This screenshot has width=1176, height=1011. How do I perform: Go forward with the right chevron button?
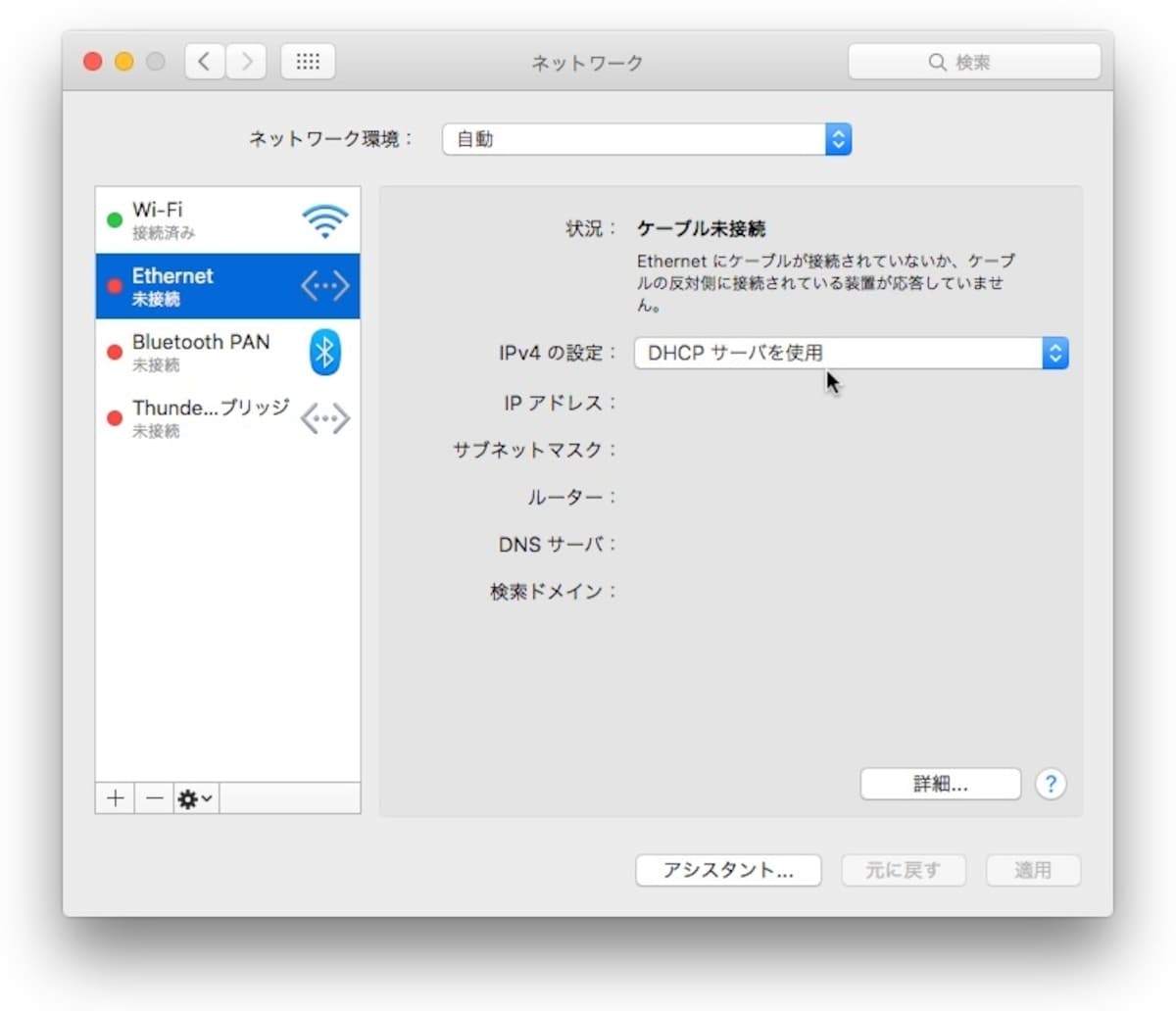point(246,62)
